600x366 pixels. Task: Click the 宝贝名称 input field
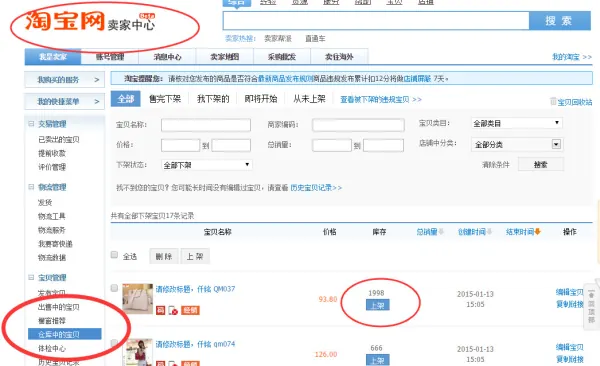pos(206,125)
